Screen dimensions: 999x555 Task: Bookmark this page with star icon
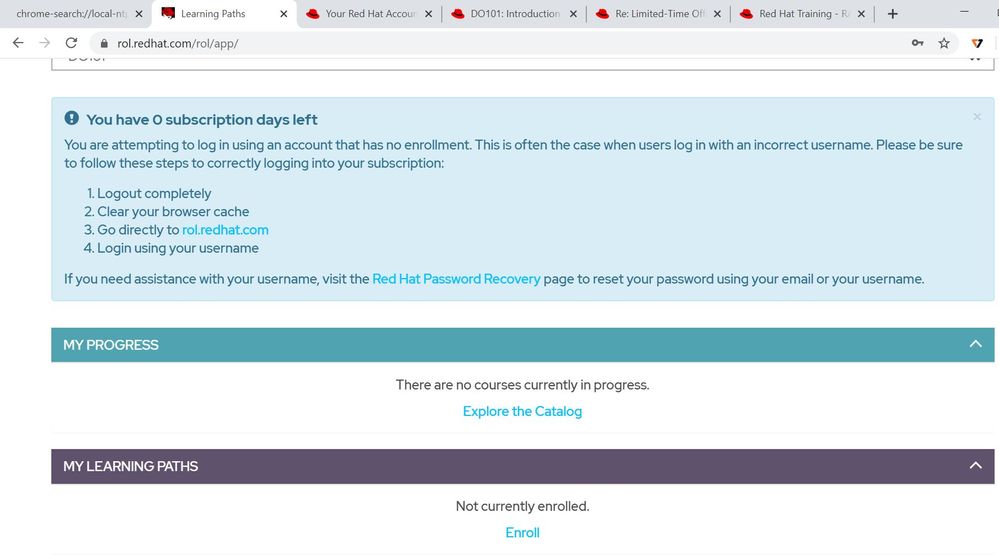tap(944, 43)
